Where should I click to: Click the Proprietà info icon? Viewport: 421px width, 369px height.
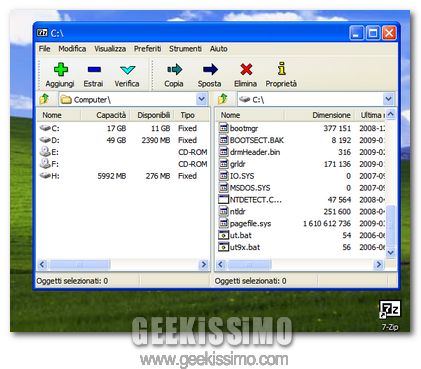coord(282,68)
